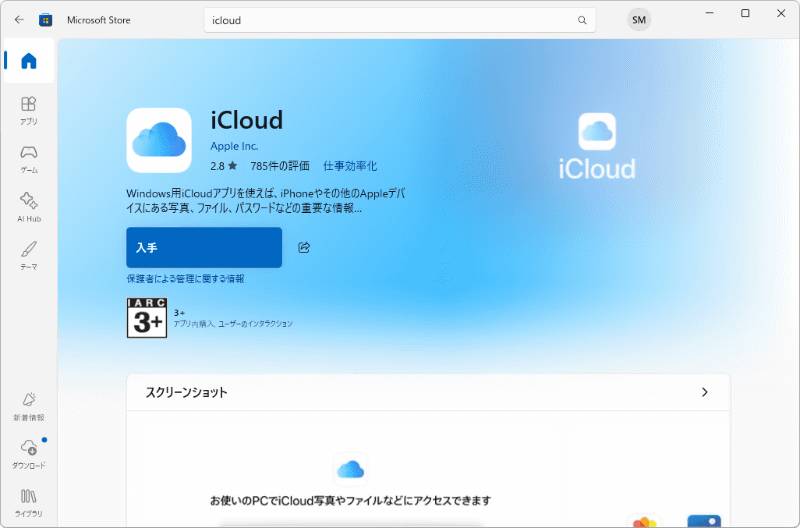Close the Microsoft Store window
This screenshot has height=528, width=800.
tap(781, 13)
